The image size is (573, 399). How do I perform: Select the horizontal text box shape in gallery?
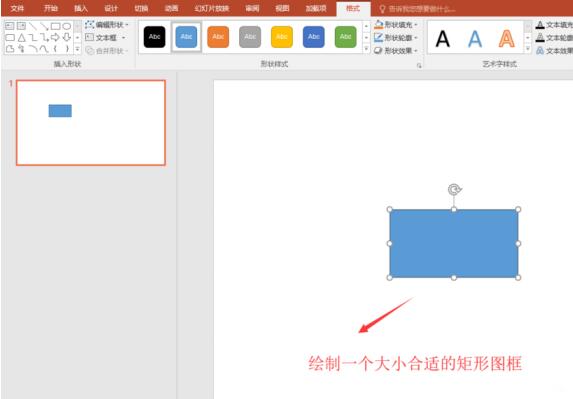point(10,26)
